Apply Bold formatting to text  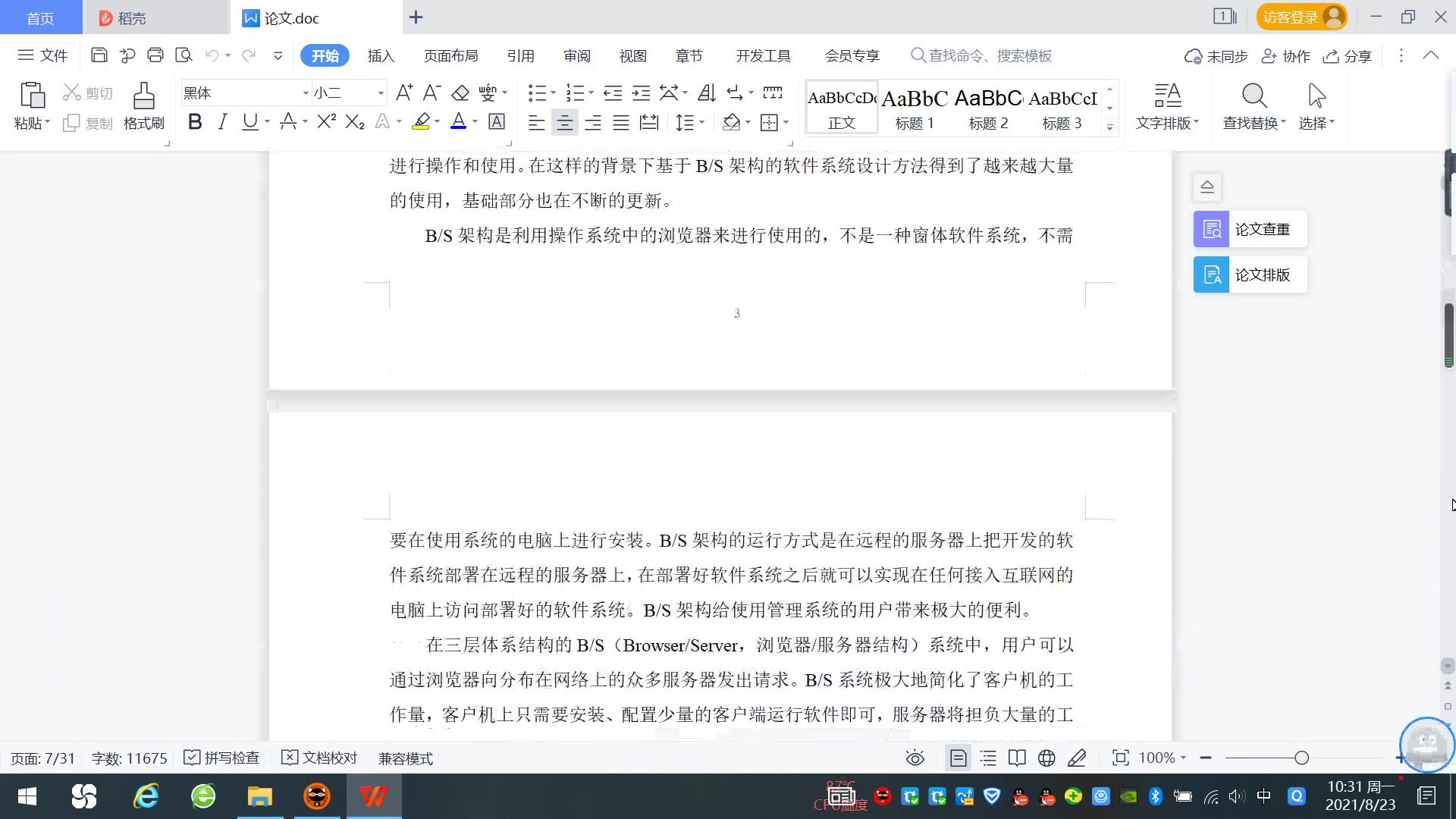click(195, 122)
